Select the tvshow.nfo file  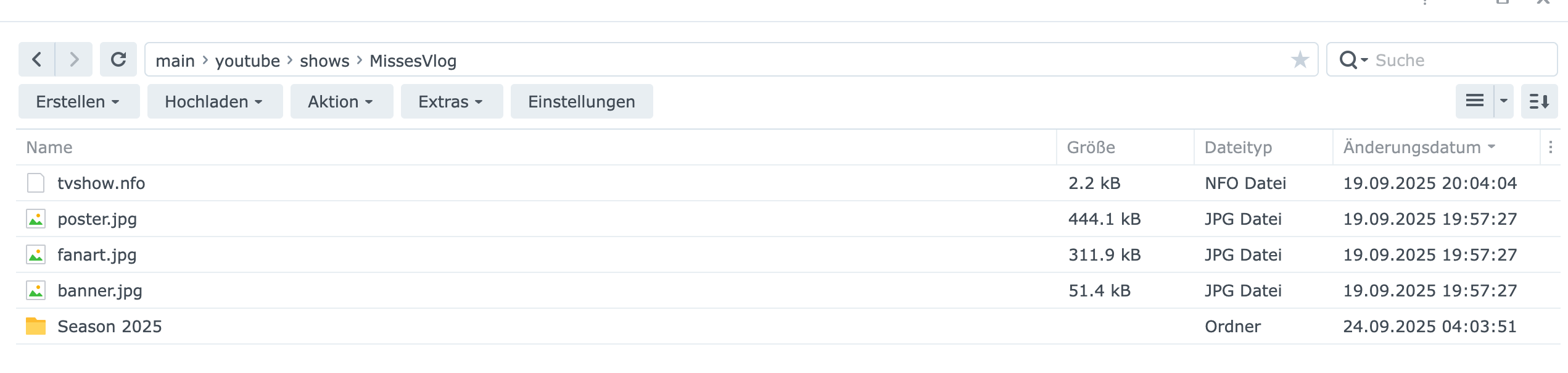[x=101, y=183]
